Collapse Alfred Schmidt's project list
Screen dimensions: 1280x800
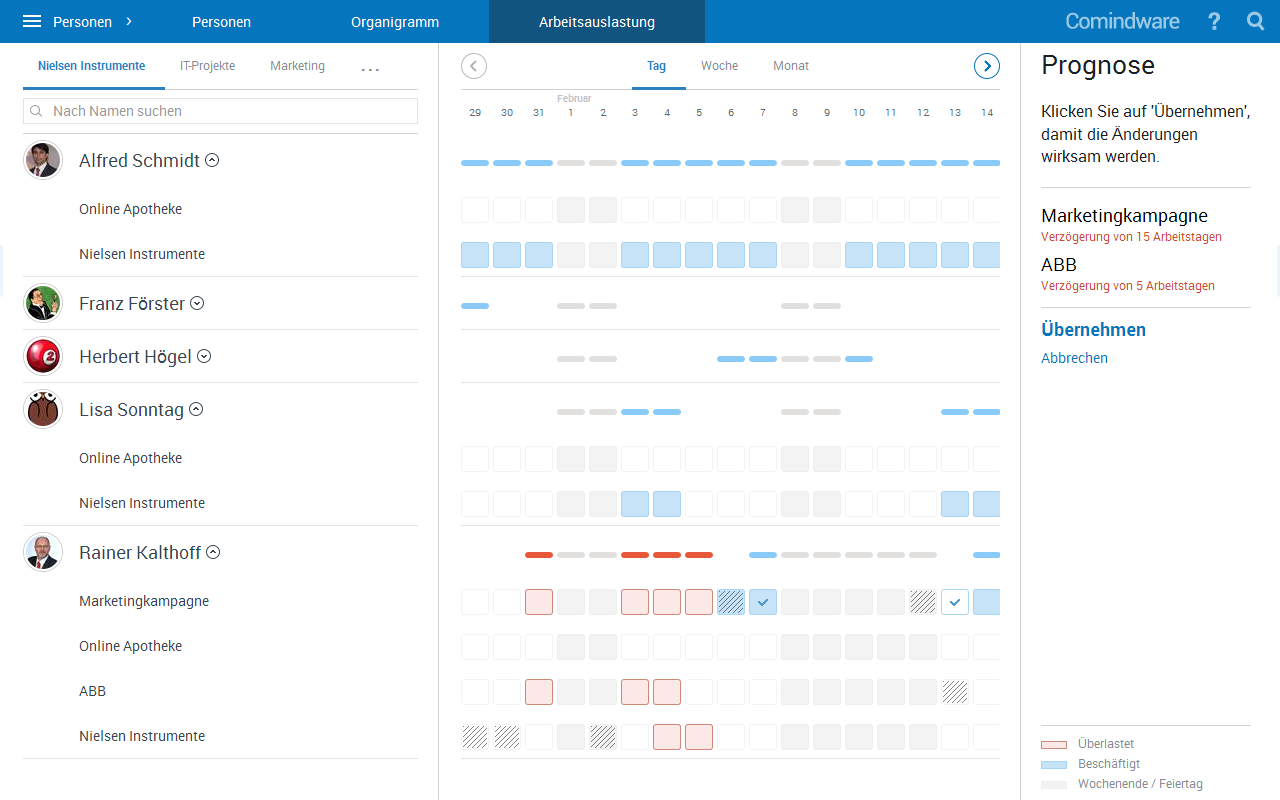click(212, 160)
